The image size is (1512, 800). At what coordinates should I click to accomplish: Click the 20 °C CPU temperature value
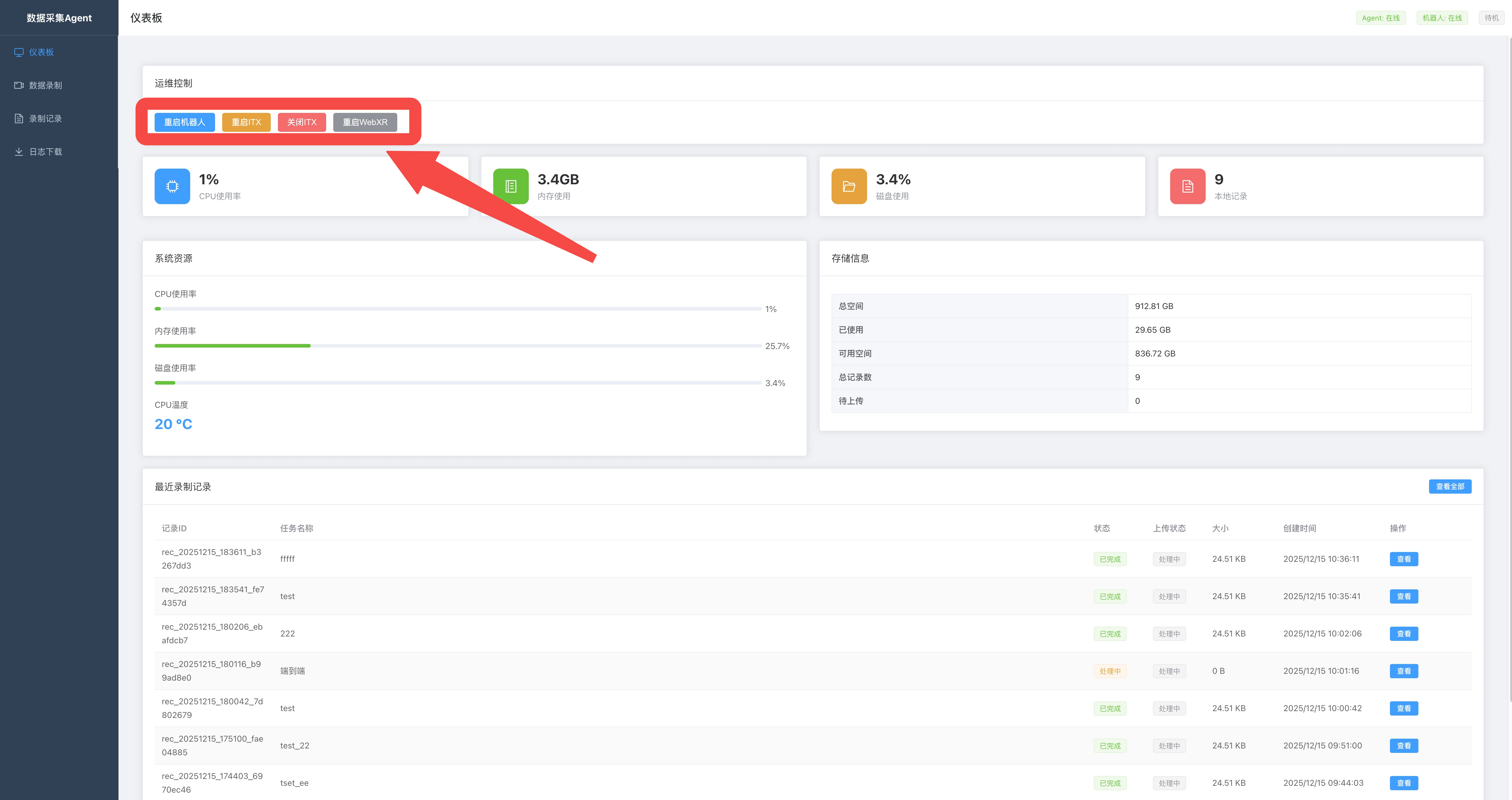pyautogui.click(x=173, y=424)
